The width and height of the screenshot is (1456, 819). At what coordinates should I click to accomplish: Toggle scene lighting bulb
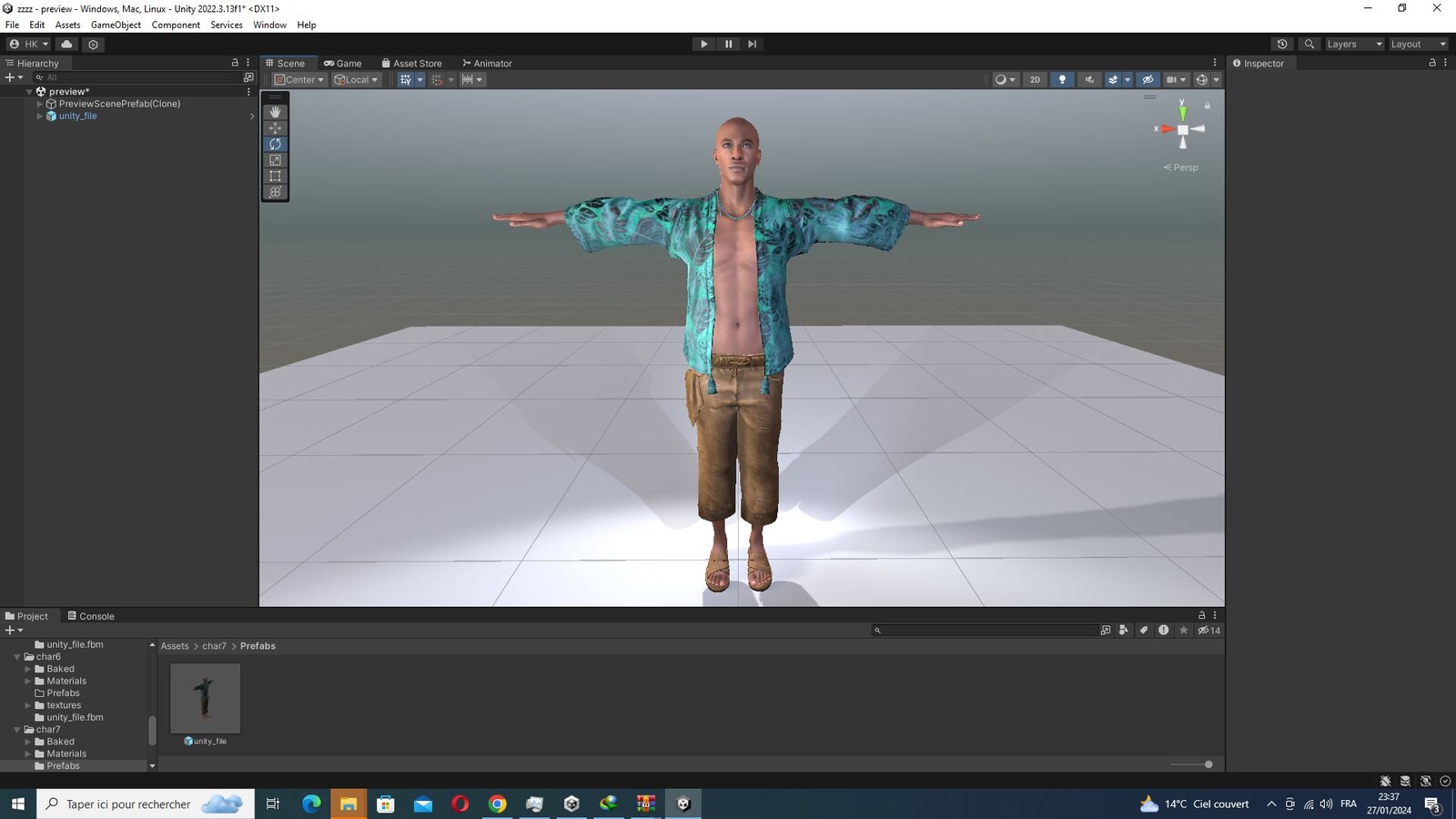point(1062,79)
